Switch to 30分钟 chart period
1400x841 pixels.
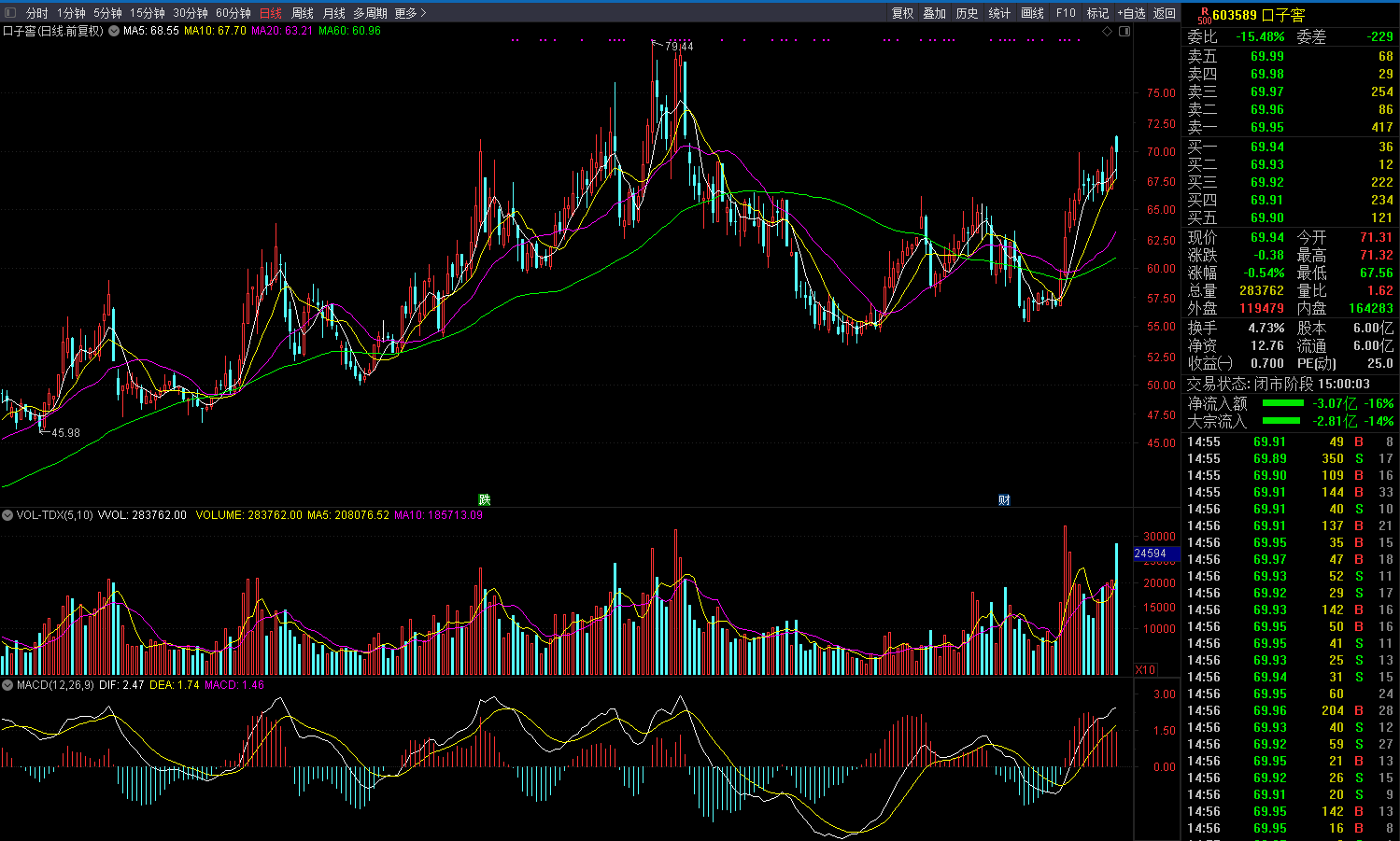[x=191, y=13]
